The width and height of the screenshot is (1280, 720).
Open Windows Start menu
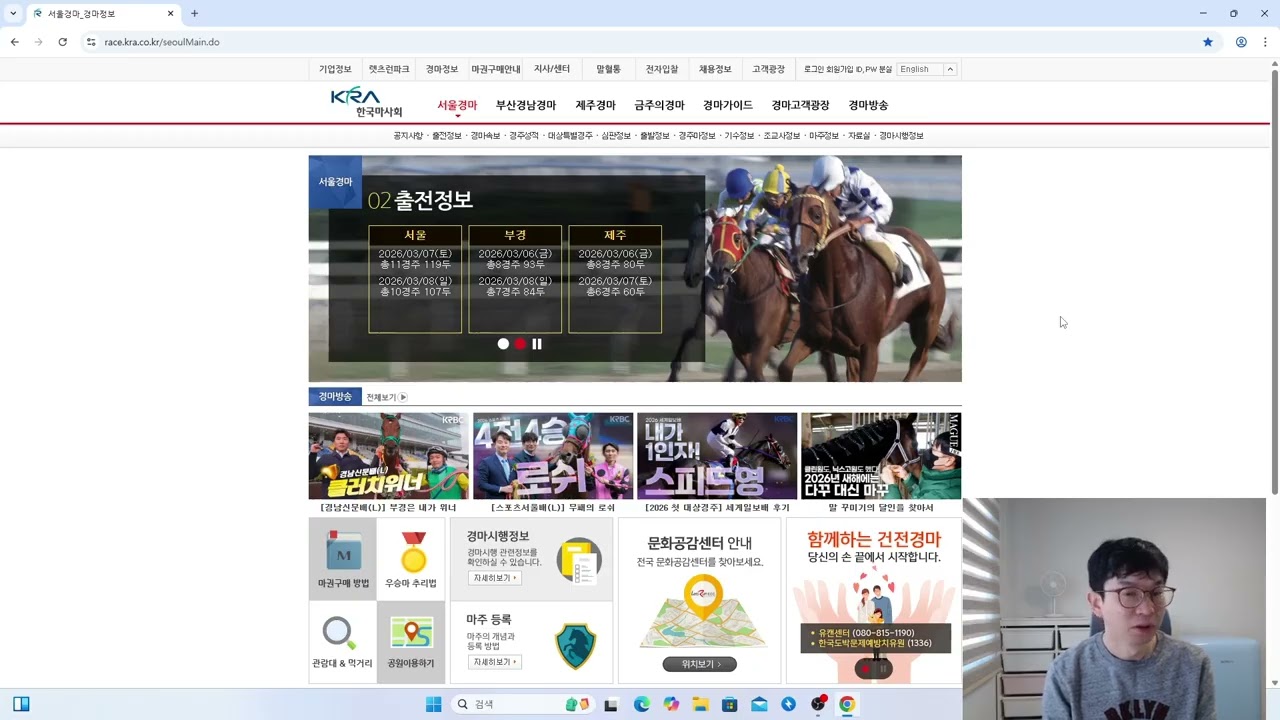433,704
